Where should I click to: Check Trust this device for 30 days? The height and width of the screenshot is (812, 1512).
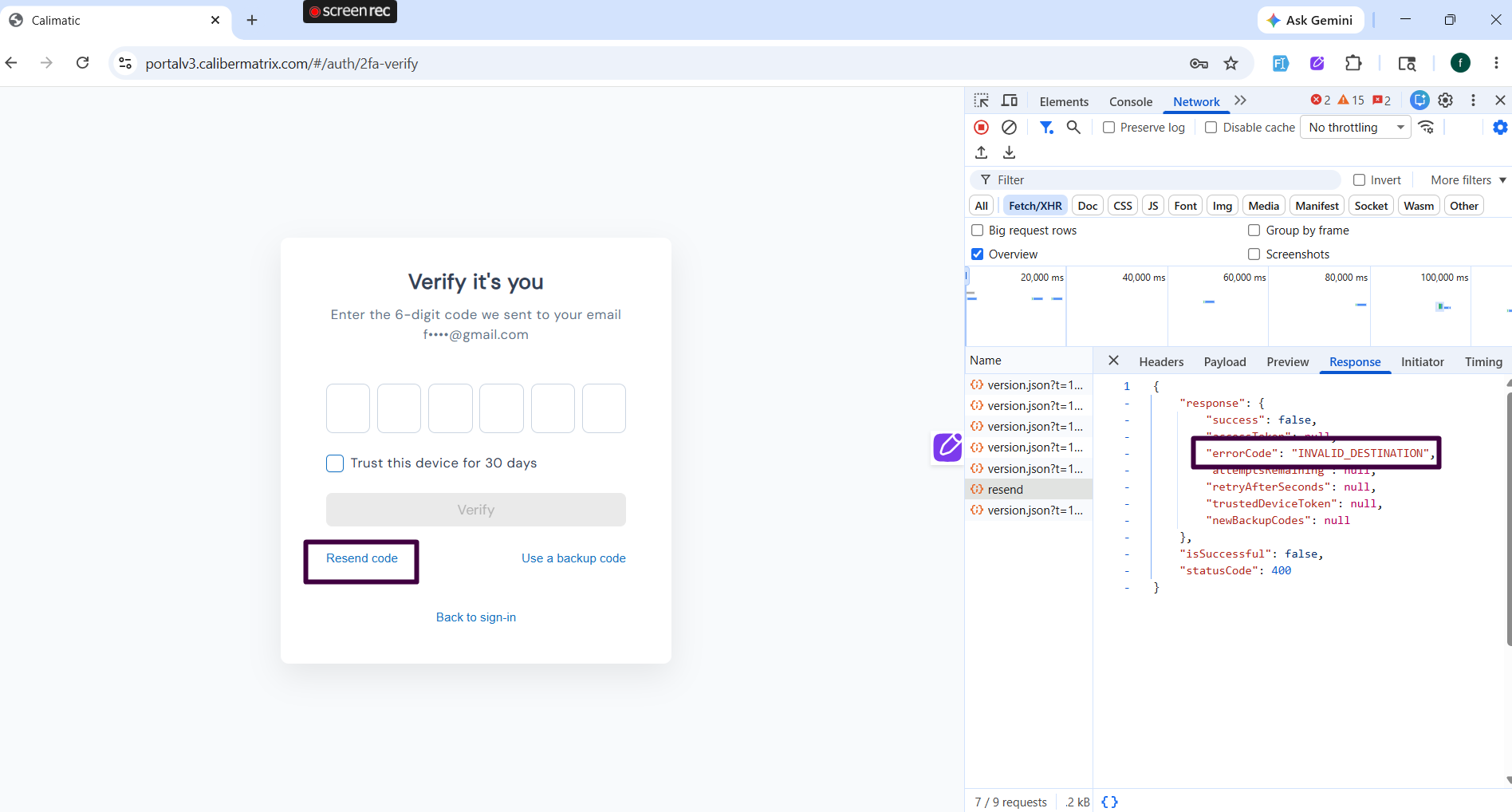pos(335,463)
